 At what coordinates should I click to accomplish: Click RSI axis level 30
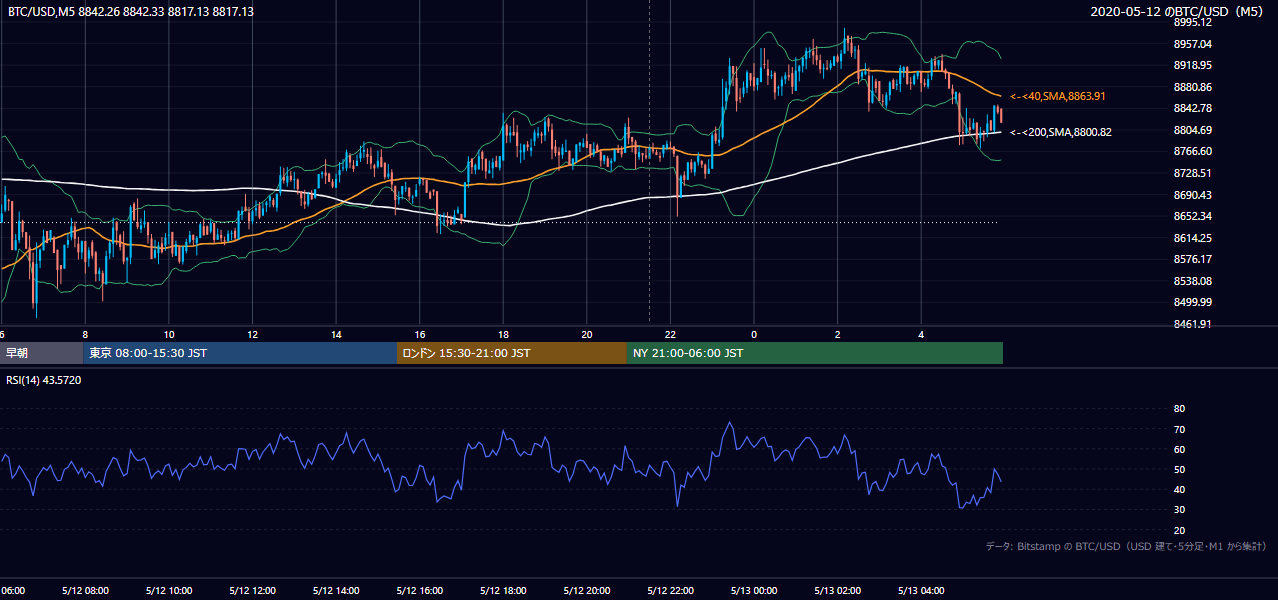pyautogui.click(x=1179, y=509)
